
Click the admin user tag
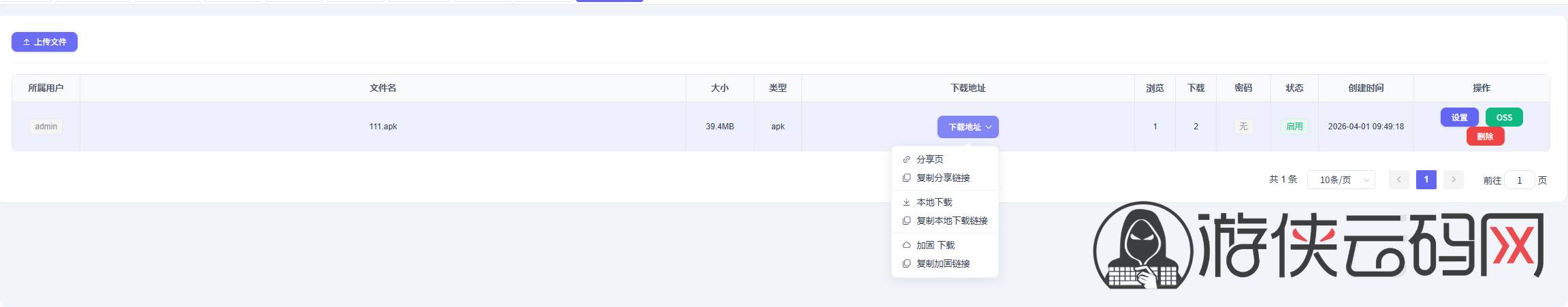(46, 127)
